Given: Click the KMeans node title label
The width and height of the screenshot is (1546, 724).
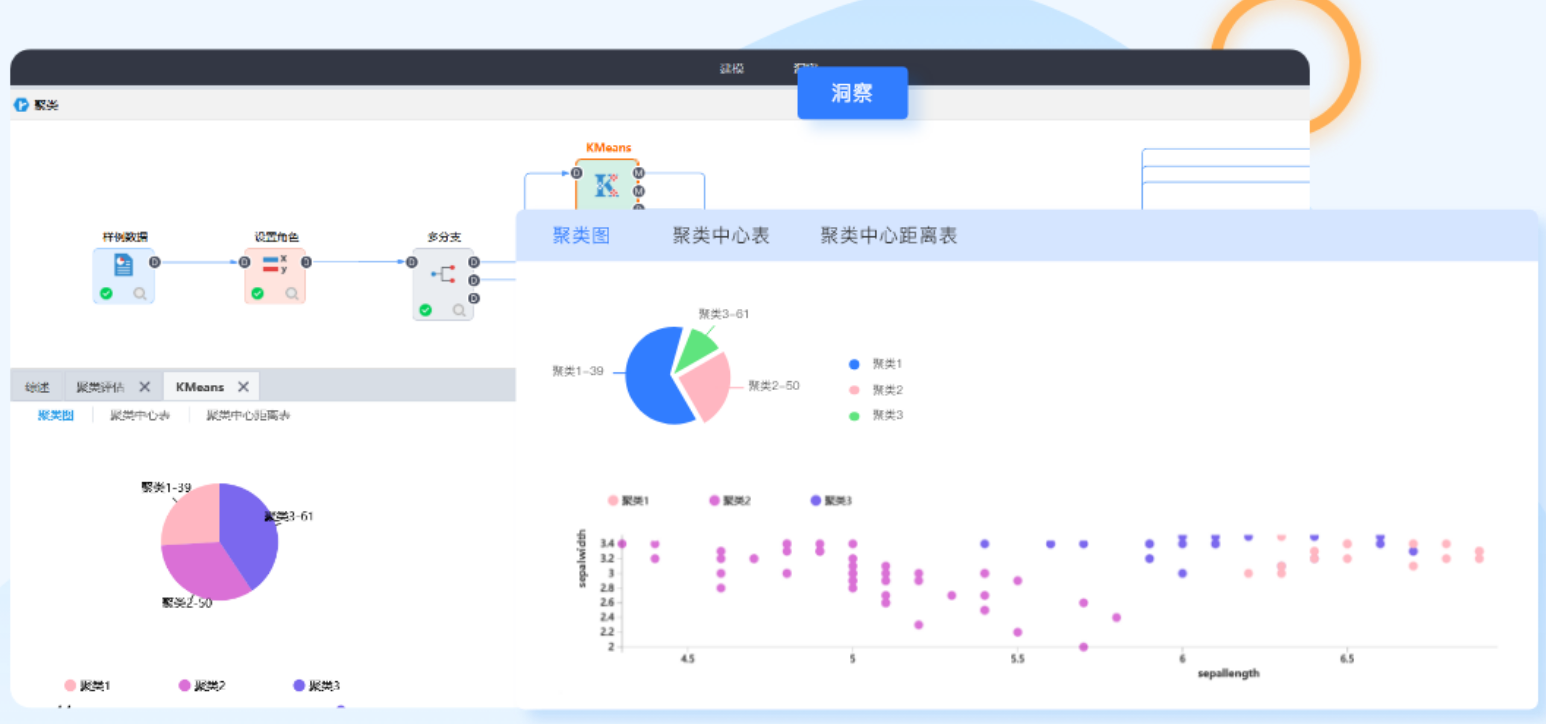Looking at the screenshot, I should (x=608, y=148).
